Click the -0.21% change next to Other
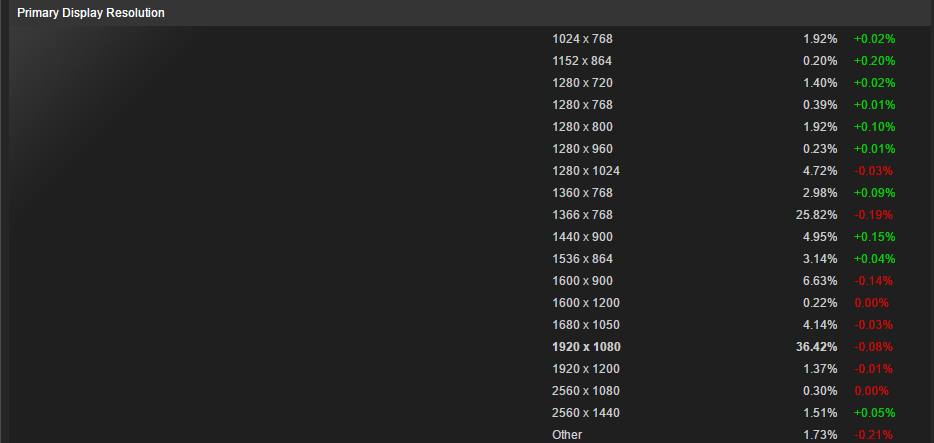 [x=873, y=435]
